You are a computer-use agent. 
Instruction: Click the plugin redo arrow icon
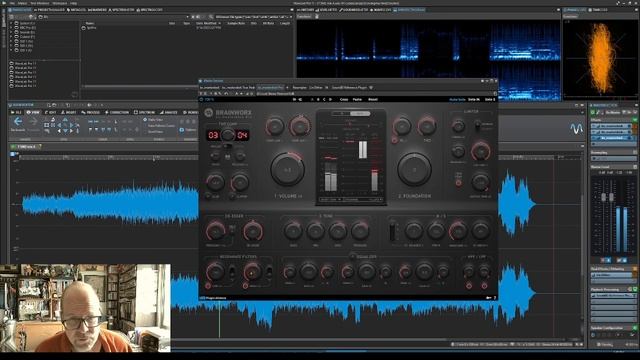(x=300, y=99)
